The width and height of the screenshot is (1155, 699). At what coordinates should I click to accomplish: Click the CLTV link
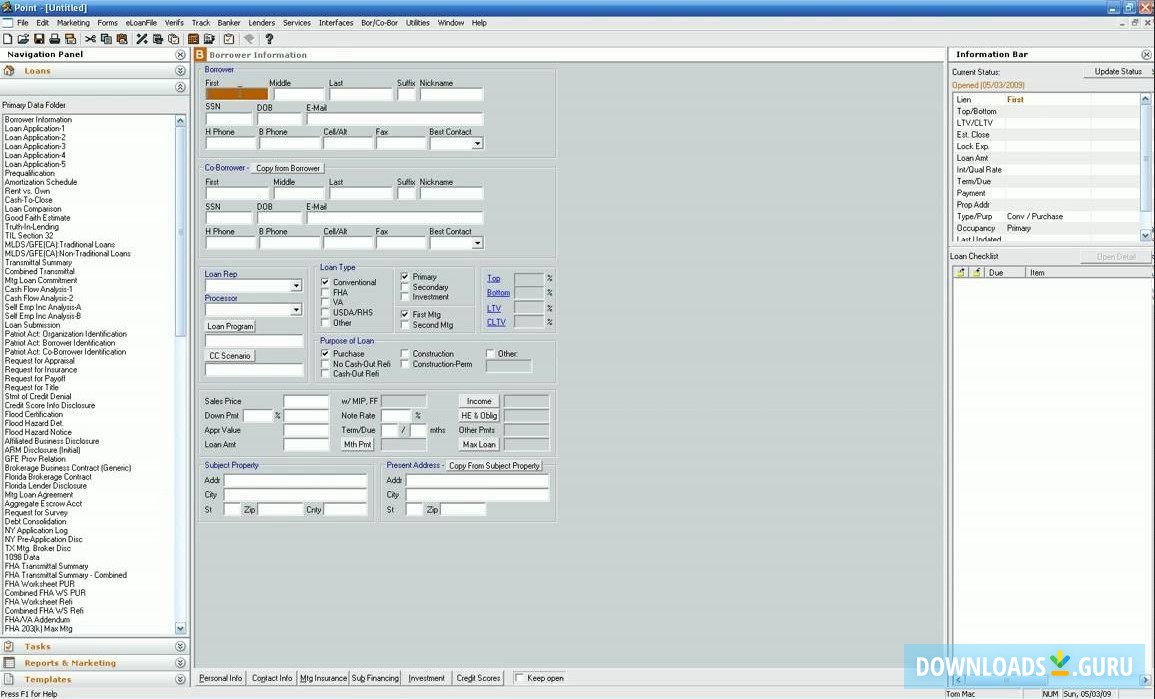[x=496, y=322]
